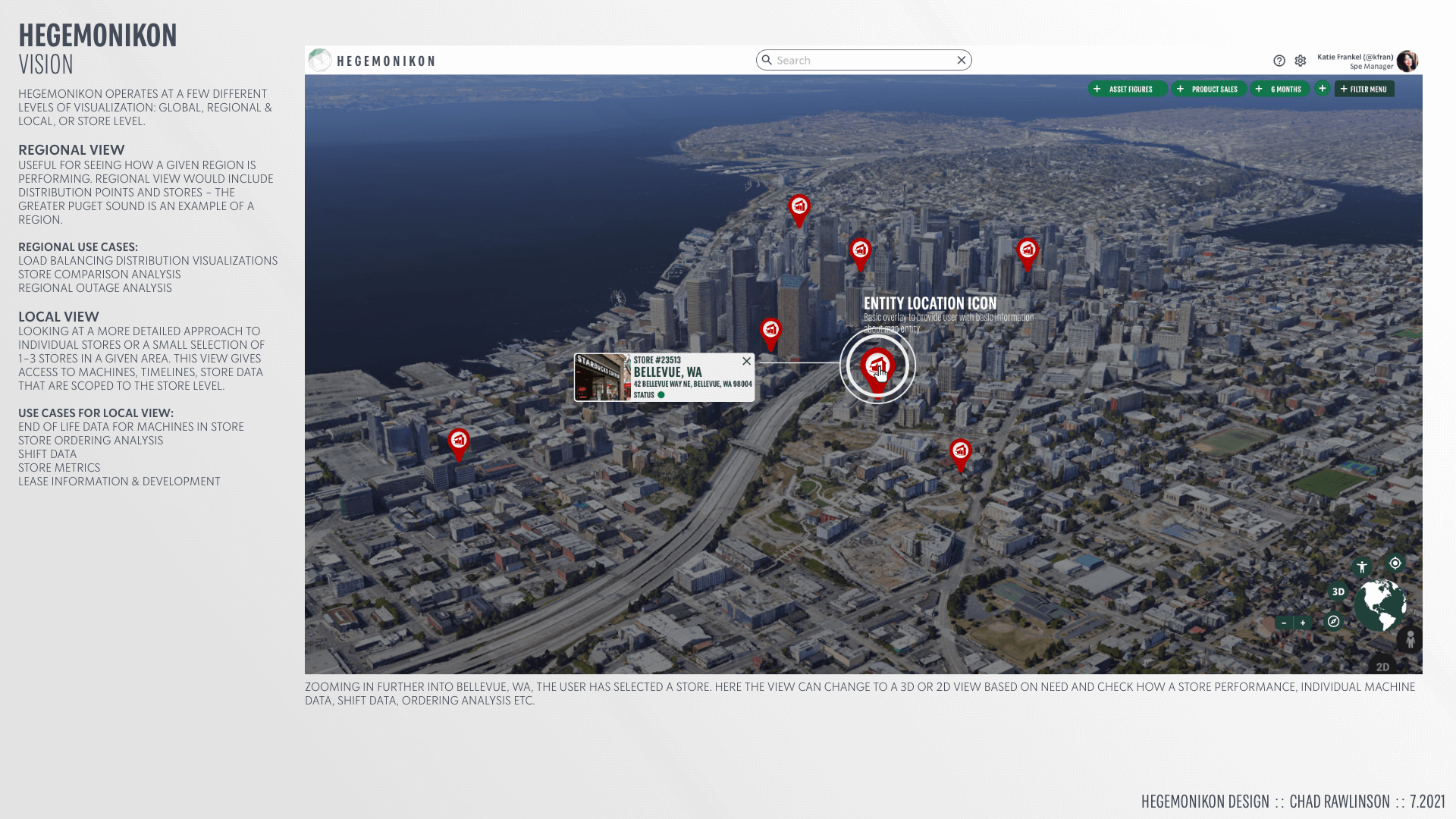Zoom out with the minus button
The image size is (1456, 819).
tap(1284, 623)
